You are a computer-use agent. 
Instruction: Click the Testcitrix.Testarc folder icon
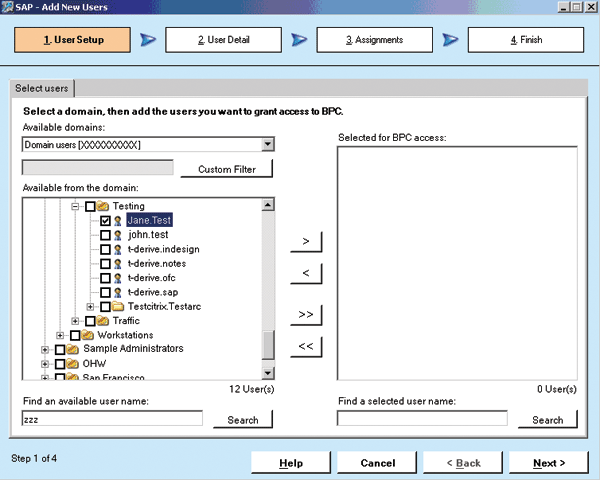click(118, 307)
